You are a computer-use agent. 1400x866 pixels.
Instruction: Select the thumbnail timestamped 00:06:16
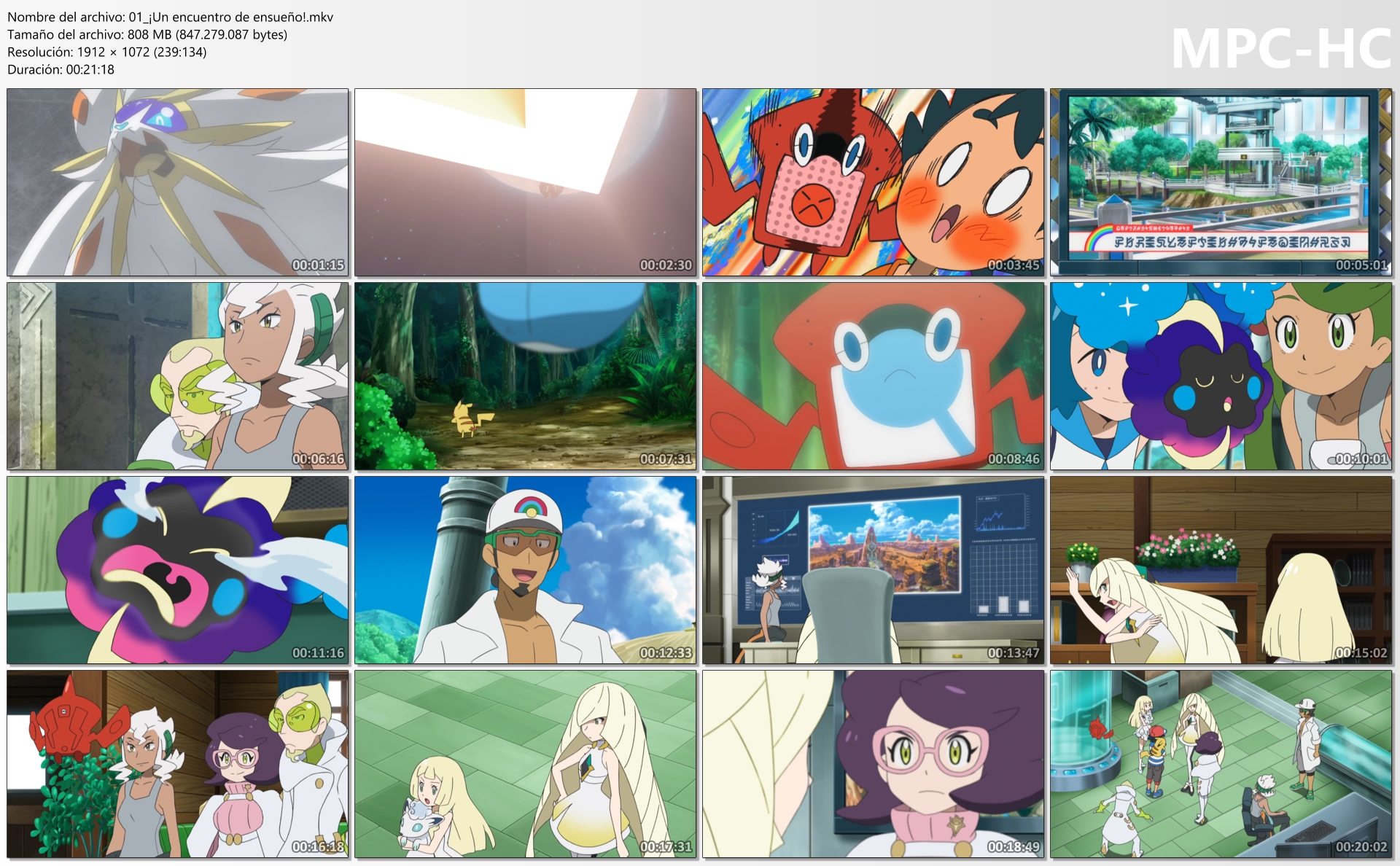tap(178, 376)
